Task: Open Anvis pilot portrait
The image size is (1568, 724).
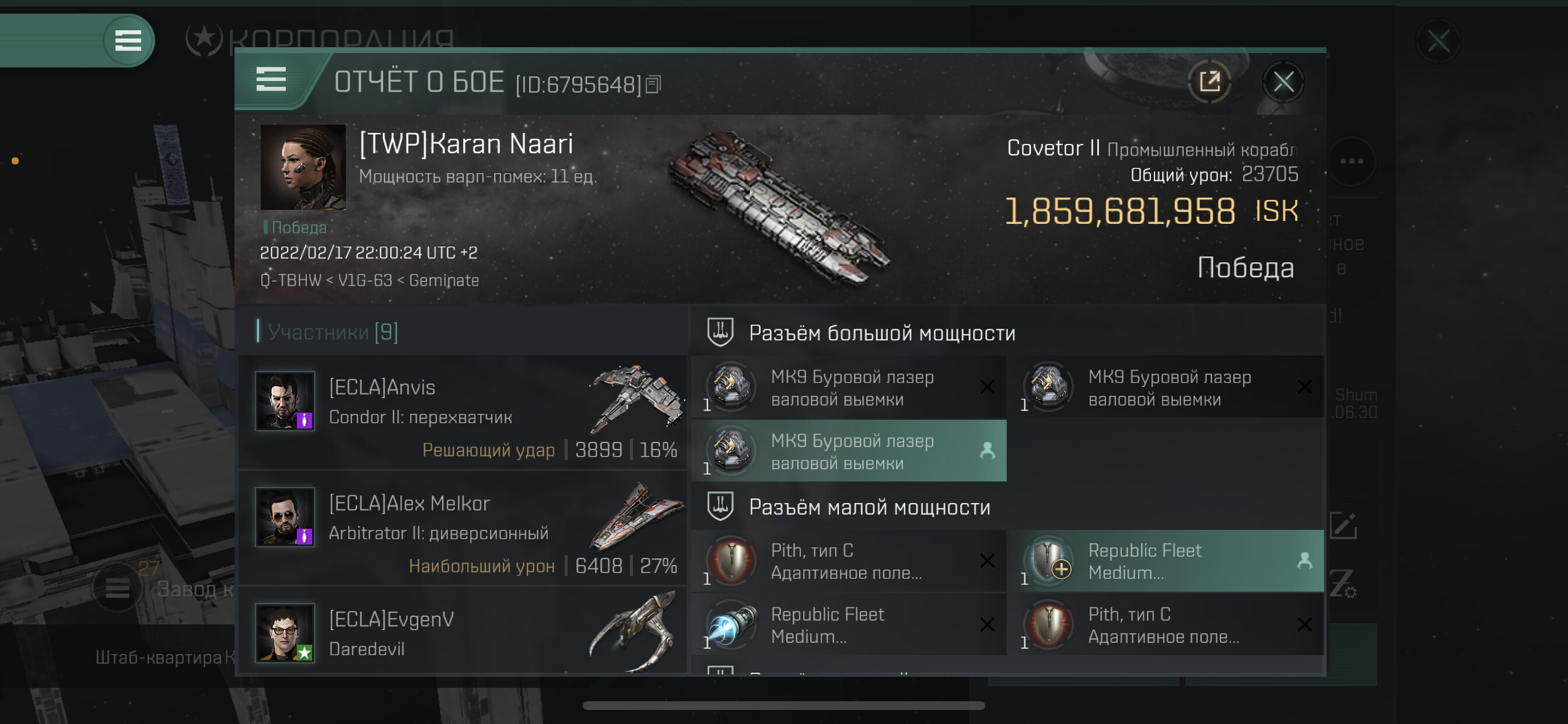Action: pyautogui.click(x=285, y=401)
